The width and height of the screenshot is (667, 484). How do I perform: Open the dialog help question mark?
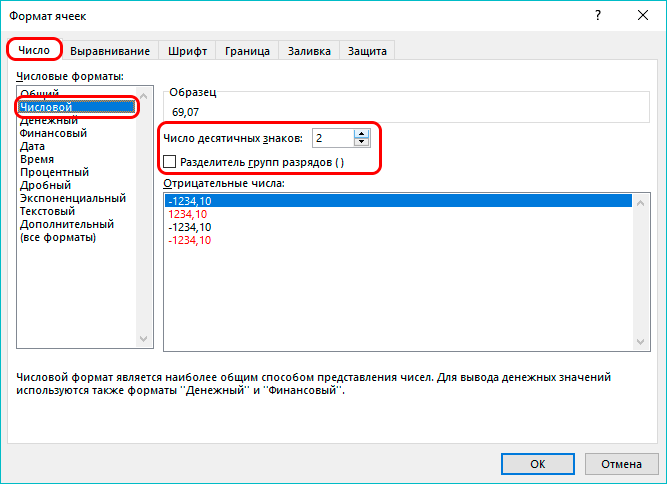(598, 16)
